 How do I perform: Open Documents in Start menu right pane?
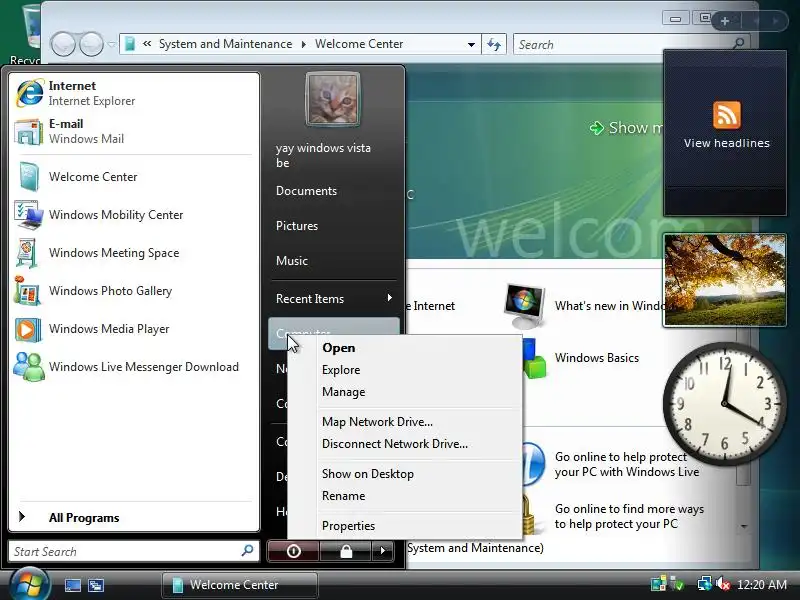pyautogui.click(x=306, y=191)
